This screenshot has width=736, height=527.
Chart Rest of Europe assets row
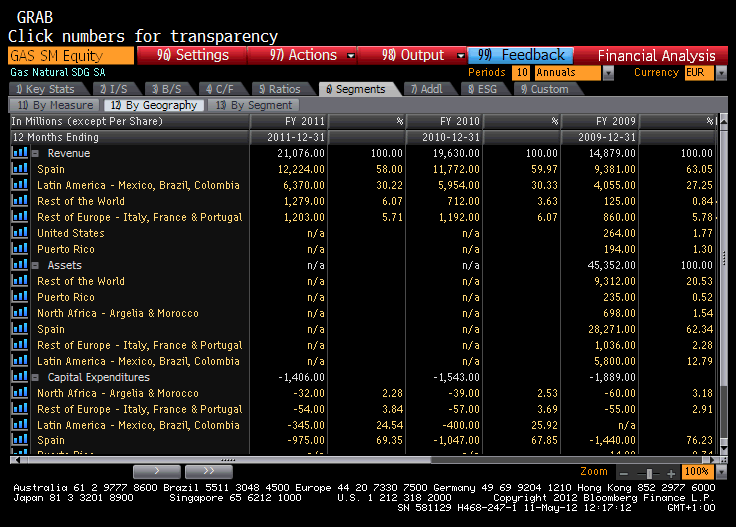click(20, 345)
